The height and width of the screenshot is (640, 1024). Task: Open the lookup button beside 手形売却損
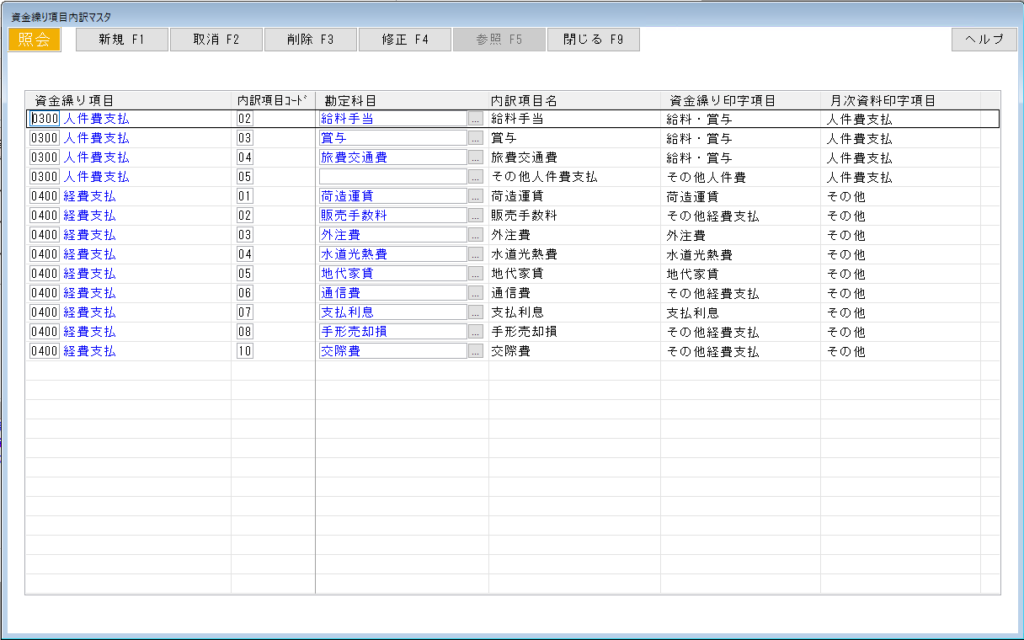tap(475, 332)
